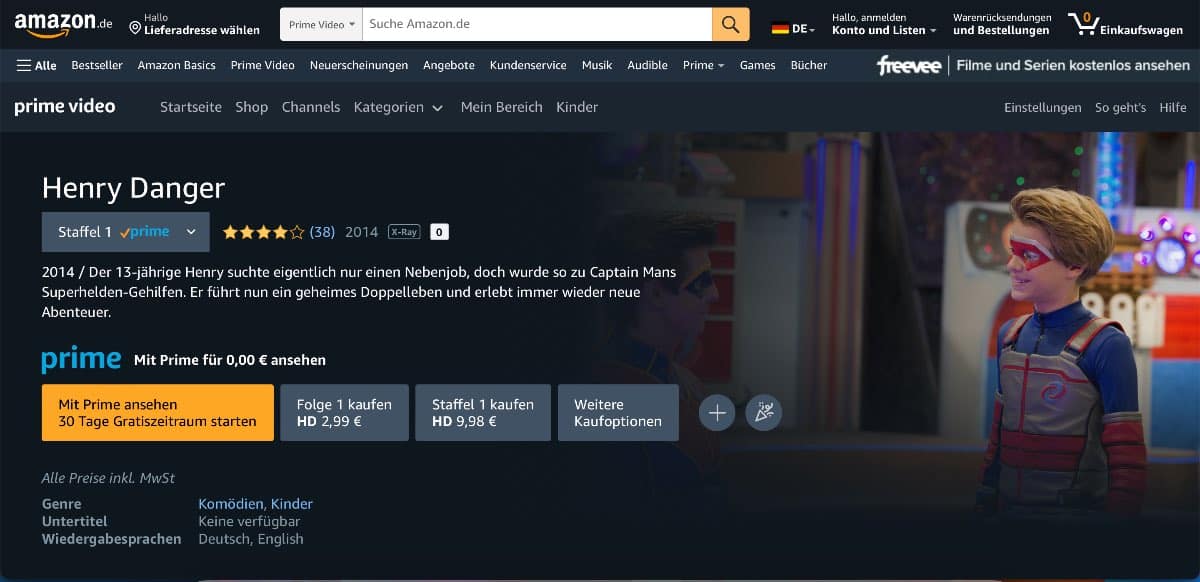Add Henry Danger to watchlist with plus icon

coord(717,412)
